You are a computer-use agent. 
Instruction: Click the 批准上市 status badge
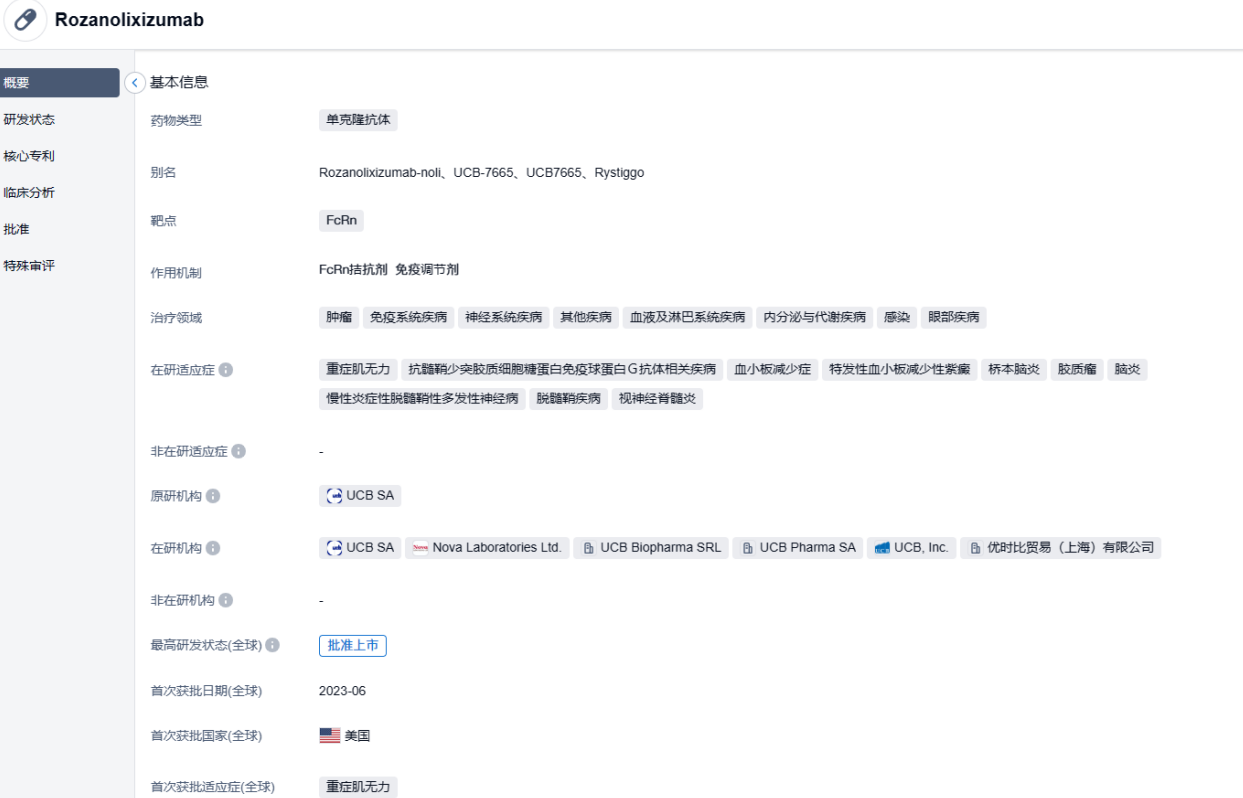coord(352,646)
